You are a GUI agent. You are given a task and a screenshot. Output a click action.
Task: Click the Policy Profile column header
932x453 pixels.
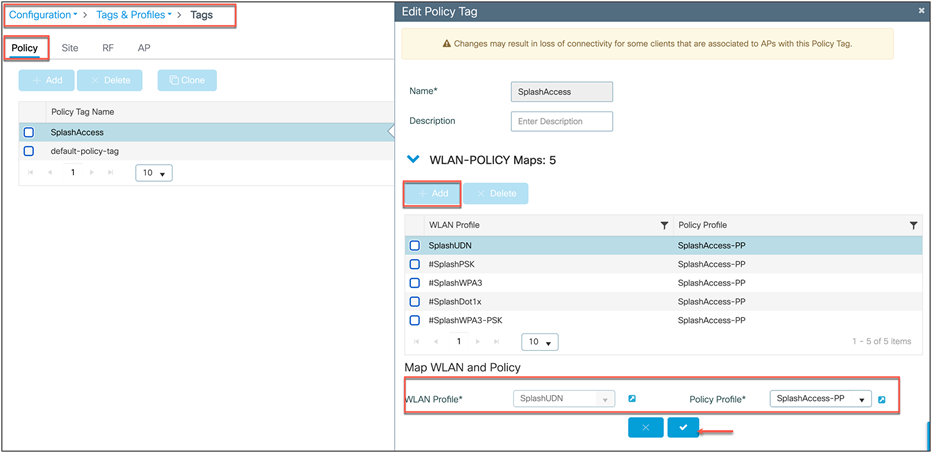(x=702, y=225)
